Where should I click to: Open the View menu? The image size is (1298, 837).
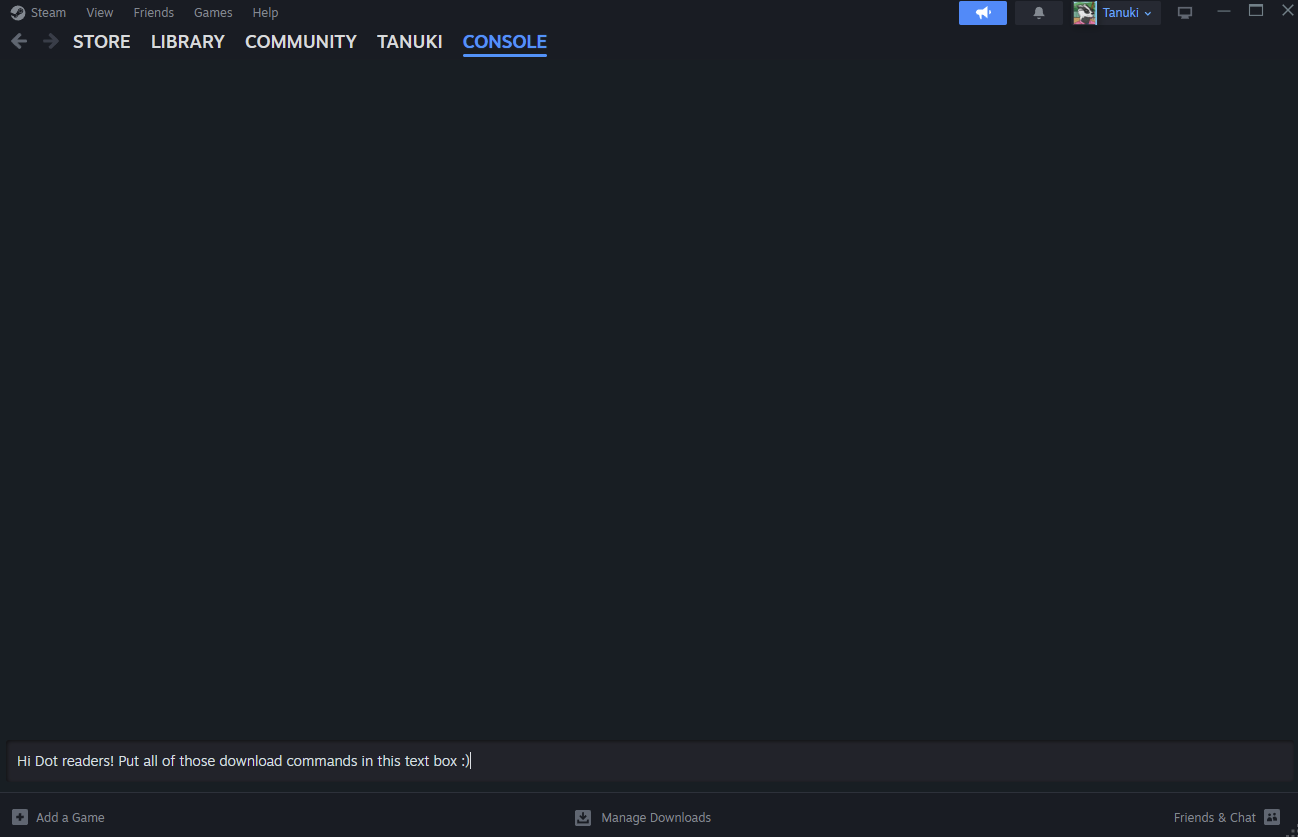99,12
